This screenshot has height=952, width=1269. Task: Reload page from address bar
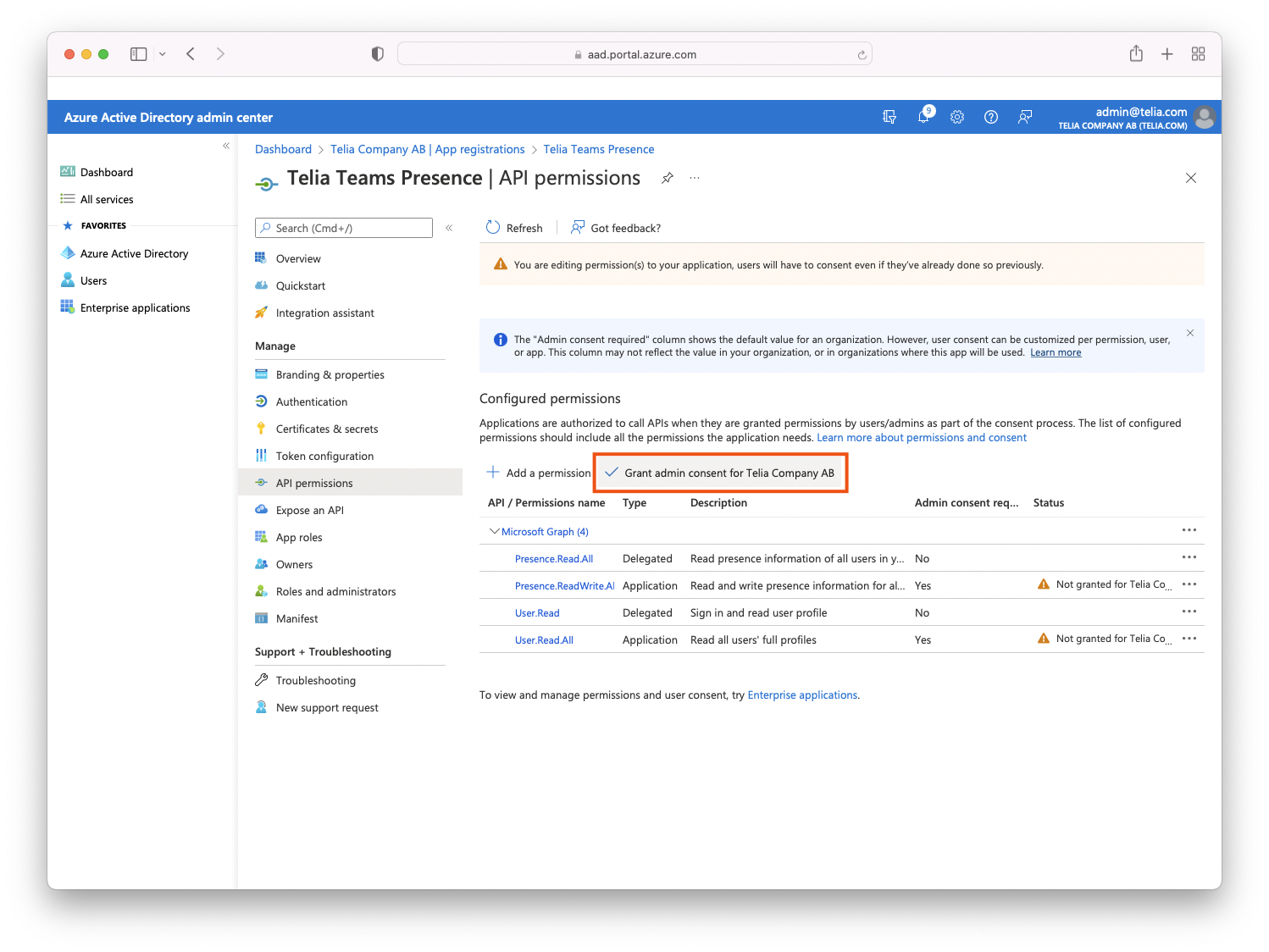[862, 55]
